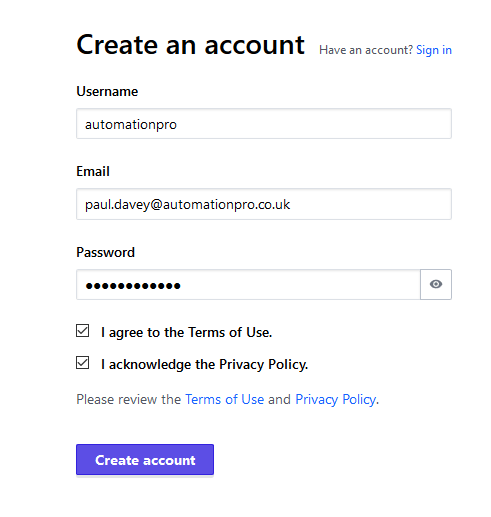Click the Email field label

click(x=93, y=171)
